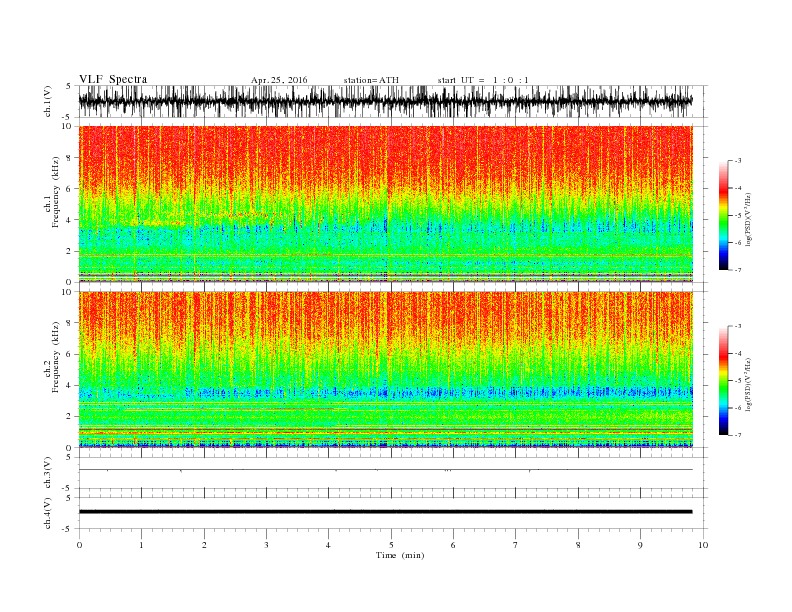
Task: Click the log(PSD) label beside ch.2 colorbar
Action: 749,384
